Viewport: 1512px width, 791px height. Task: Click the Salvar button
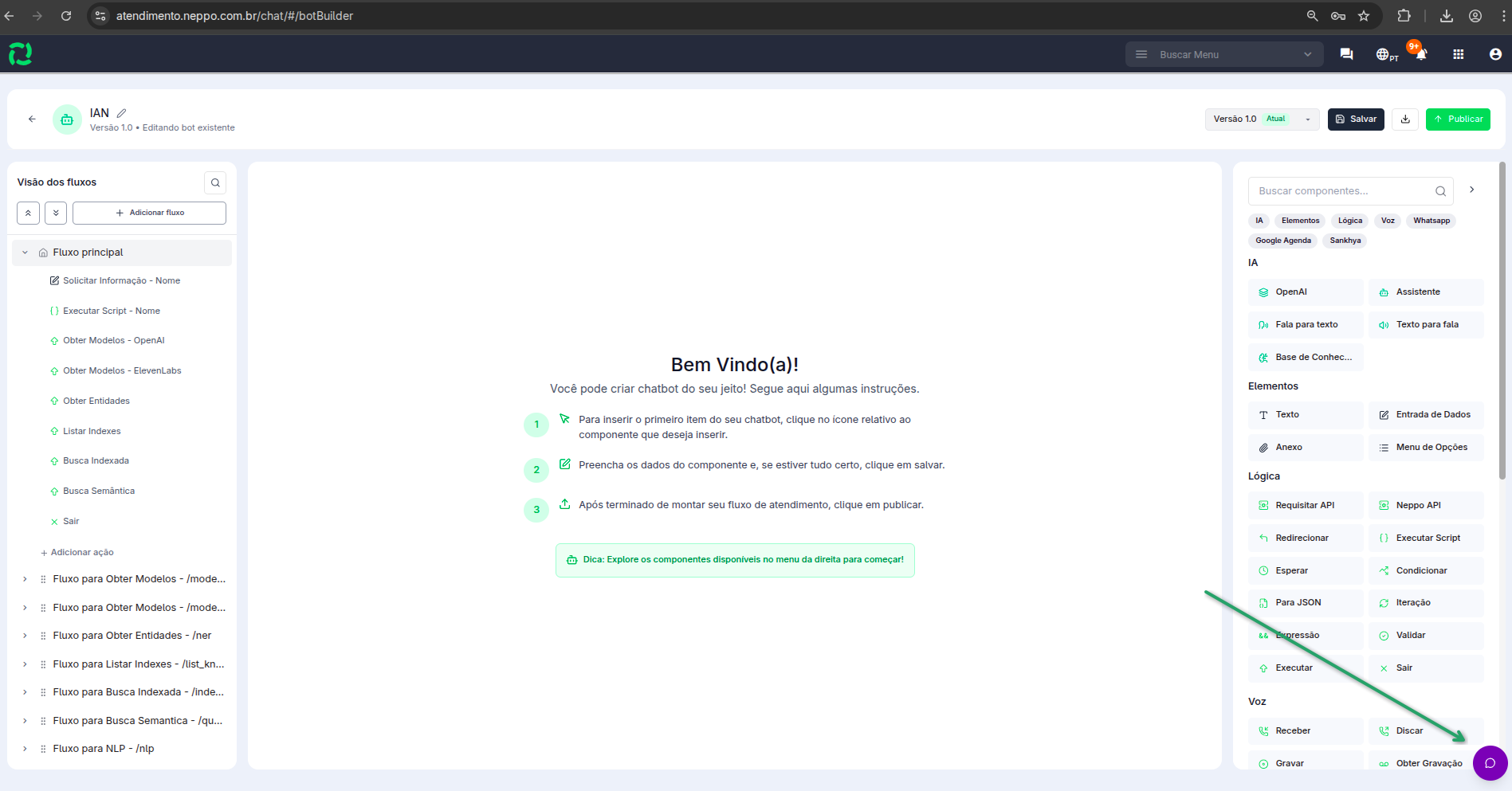(x=1356, y=119)
